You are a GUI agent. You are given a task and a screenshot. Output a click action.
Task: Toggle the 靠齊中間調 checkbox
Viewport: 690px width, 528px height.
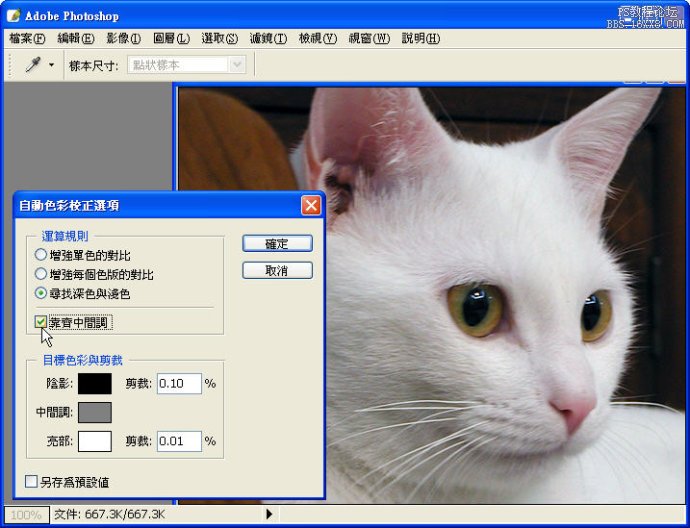click(x=41, y=322)
